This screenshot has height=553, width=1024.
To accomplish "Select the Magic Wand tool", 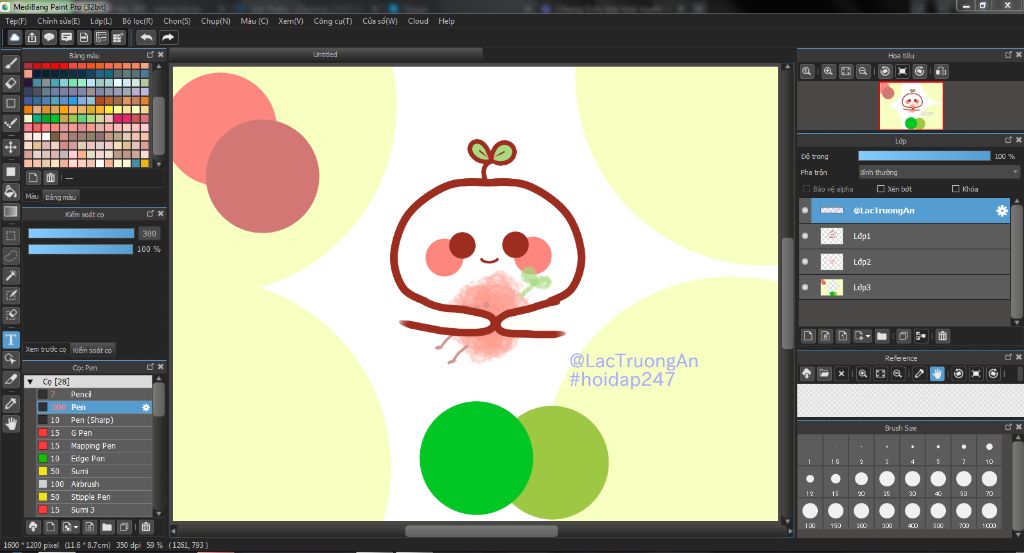I will 10,275.
